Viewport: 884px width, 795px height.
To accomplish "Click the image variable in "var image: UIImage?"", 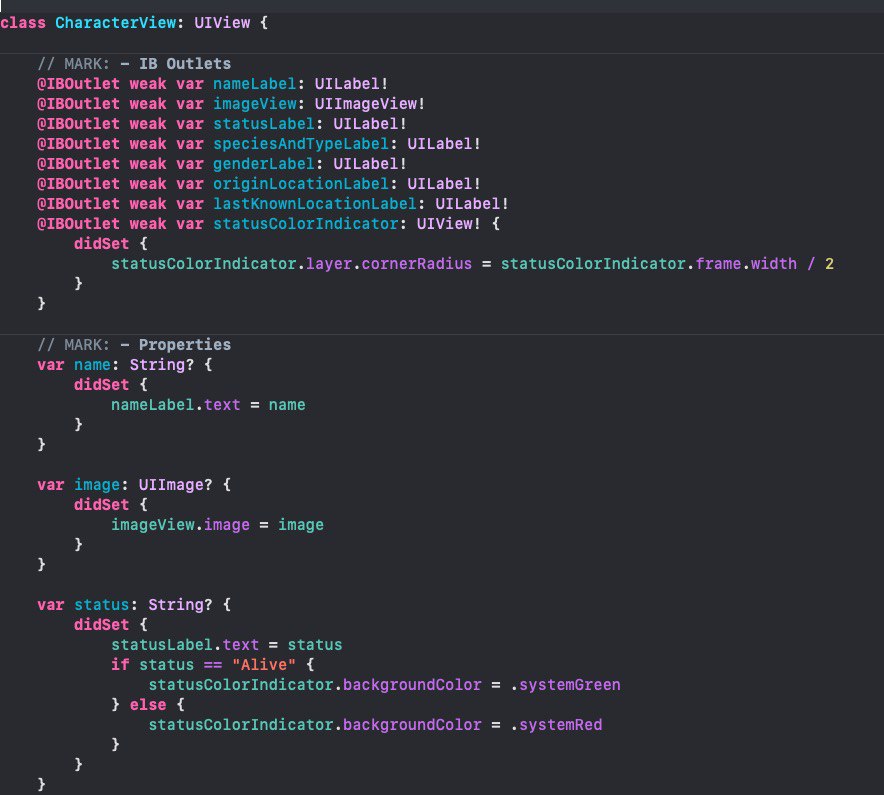I will pyautogui.click(x=97, y=485).
